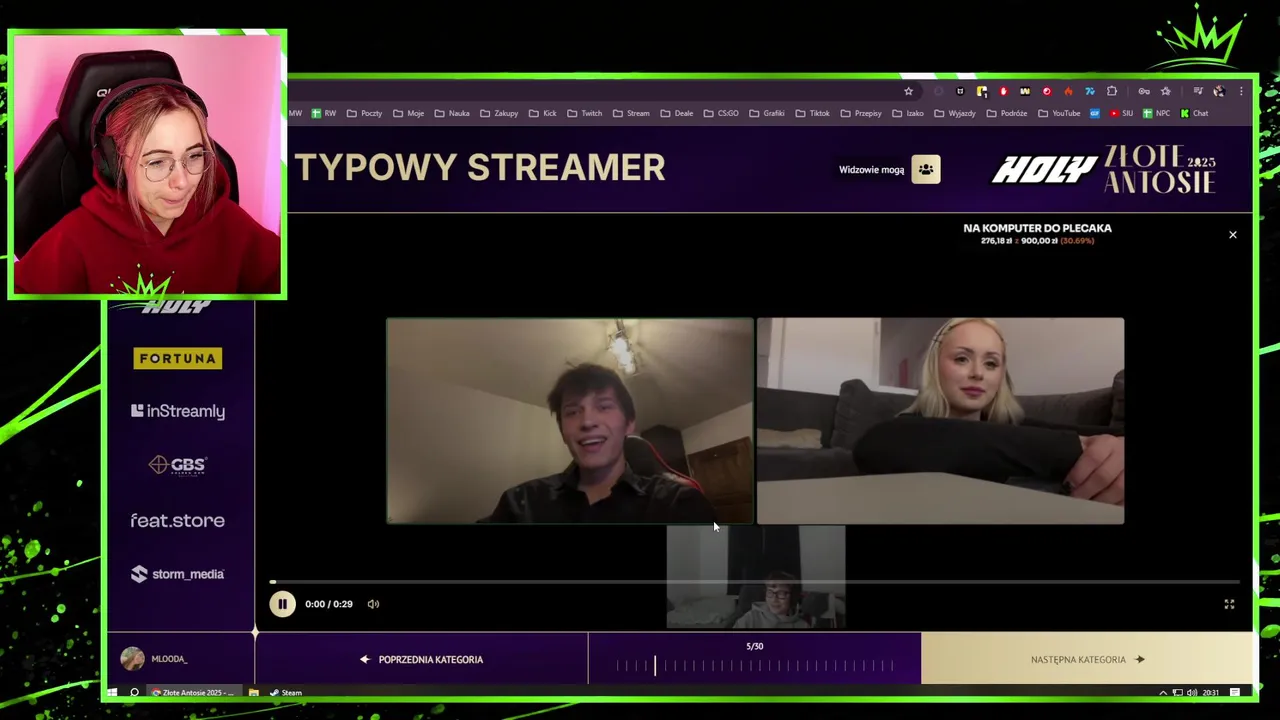
Task: Open the GBS sponsor logo
Action: (x=178, y=465)
